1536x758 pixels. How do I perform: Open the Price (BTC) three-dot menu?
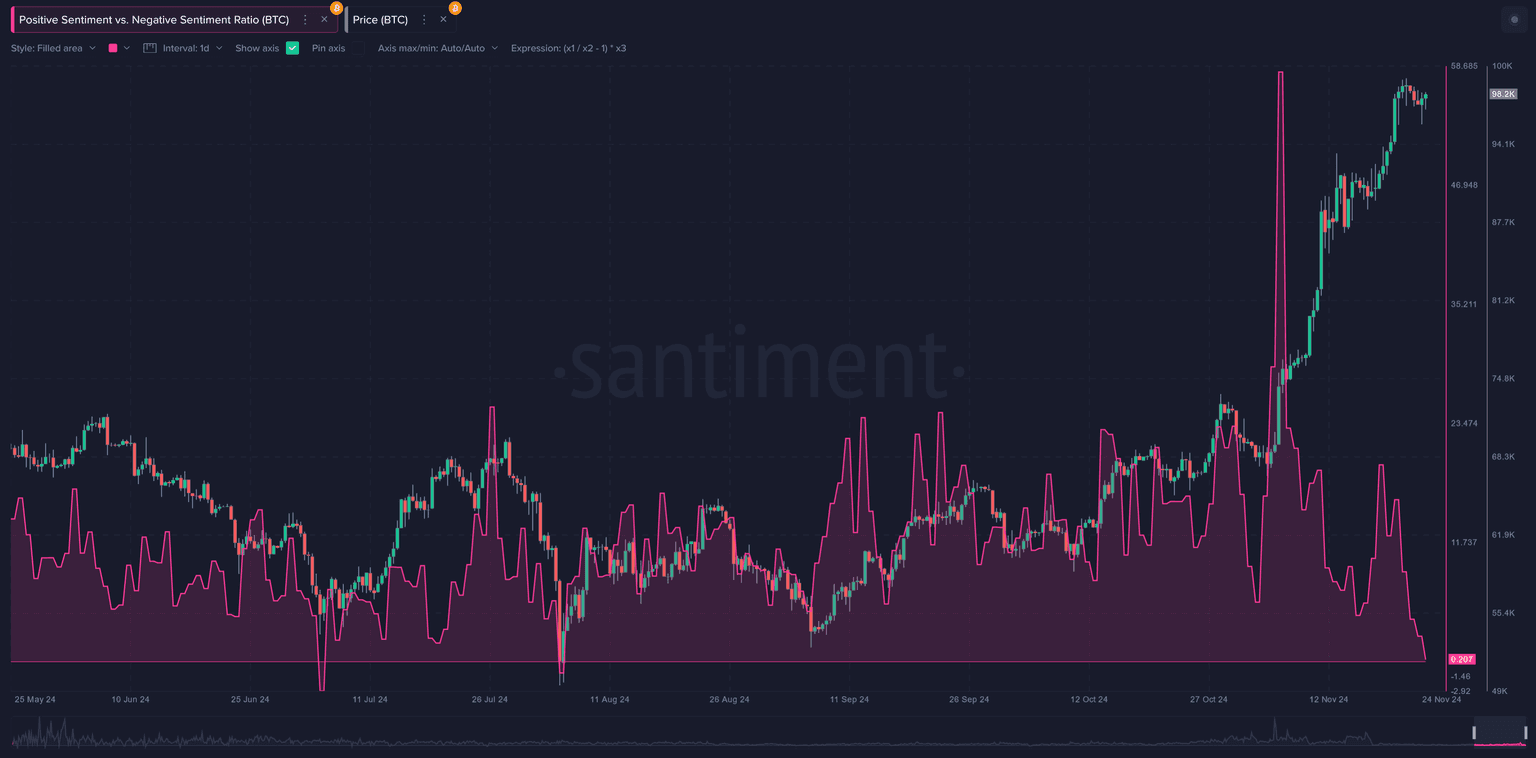point(424,20)
